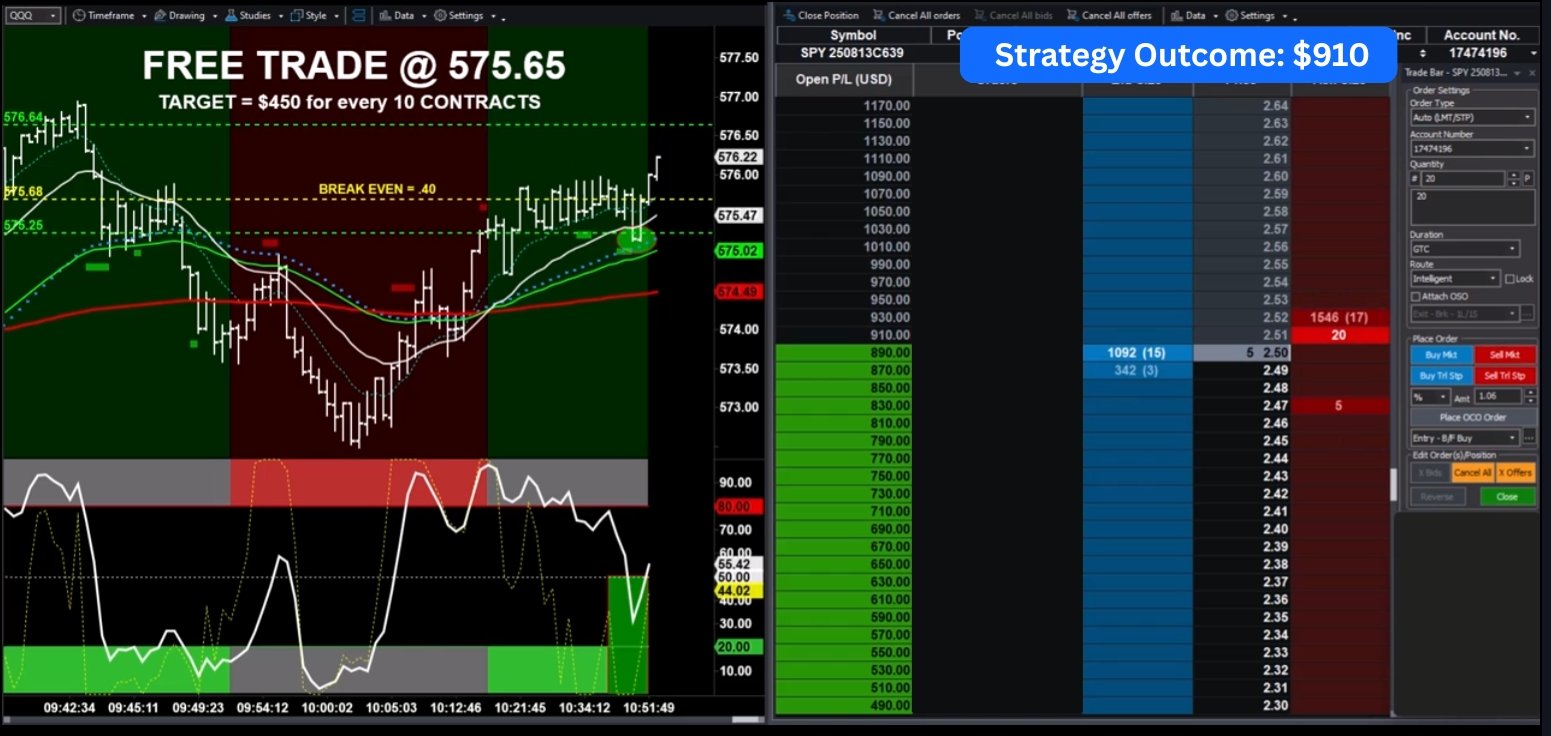Viewport: 1551px width, 736px height.
Task: Click the Cancel All offers icon
Action: (1072, 16)
